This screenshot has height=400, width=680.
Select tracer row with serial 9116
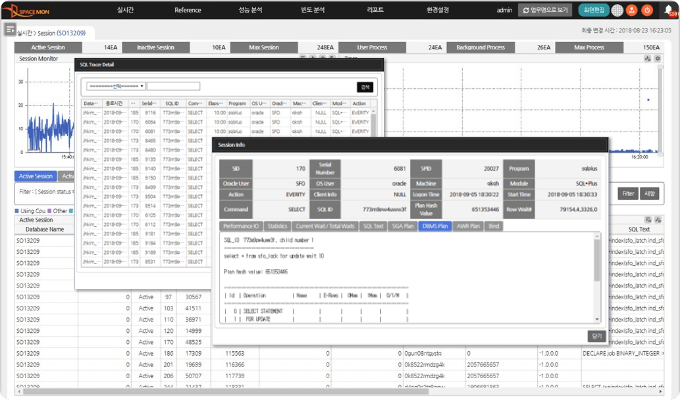pyautogui.click(x=226, y=113)
